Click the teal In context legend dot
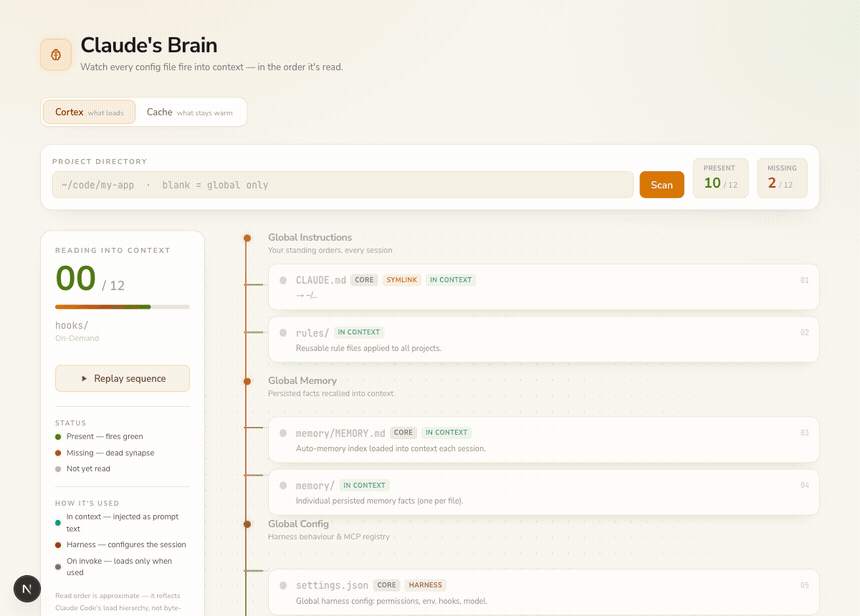Image resolution: width=860 pixels, height=616 pixels. click(58, 523)
